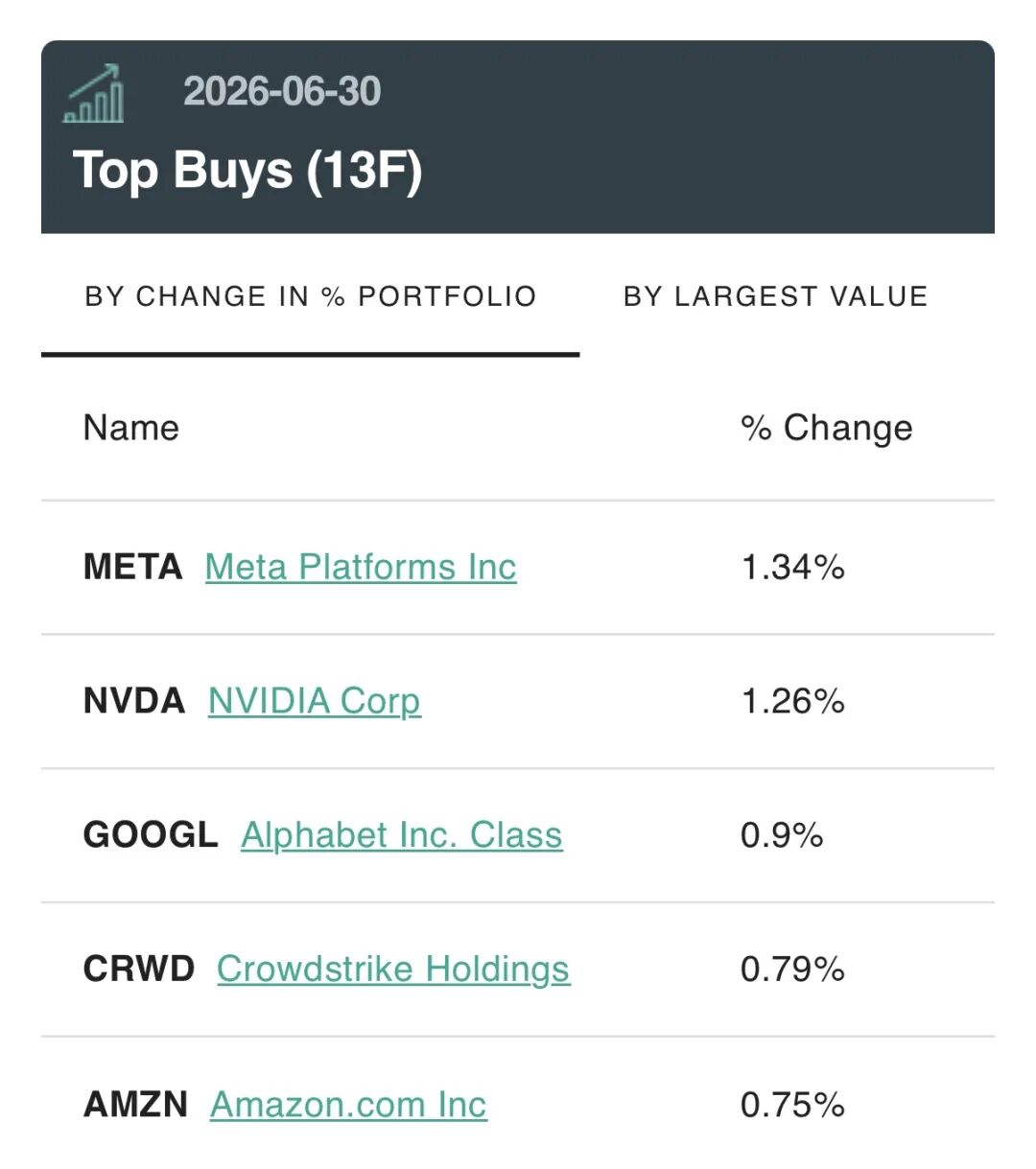Click the Top Buys (13F) heading

pos(247,172)
